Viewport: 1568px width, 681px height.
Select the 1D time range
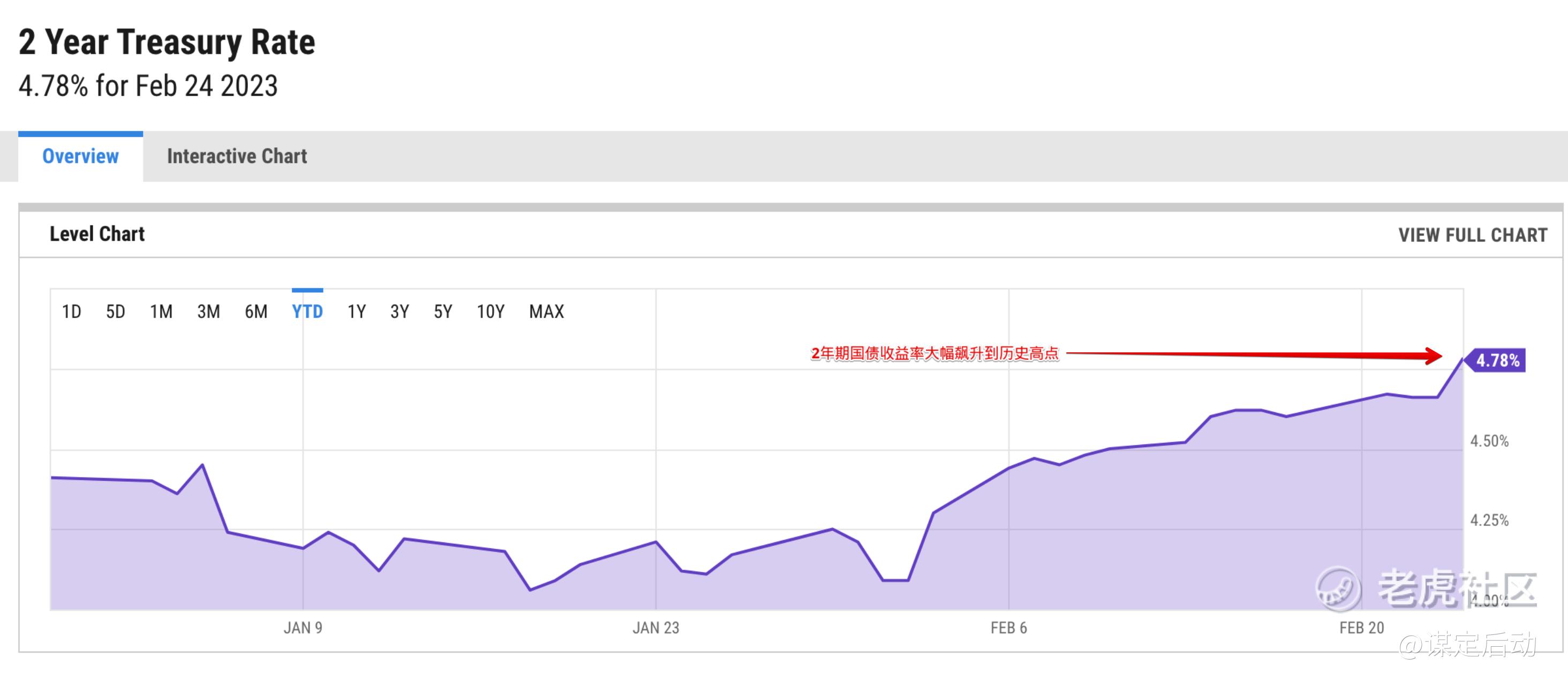click(x=71, y=312)
